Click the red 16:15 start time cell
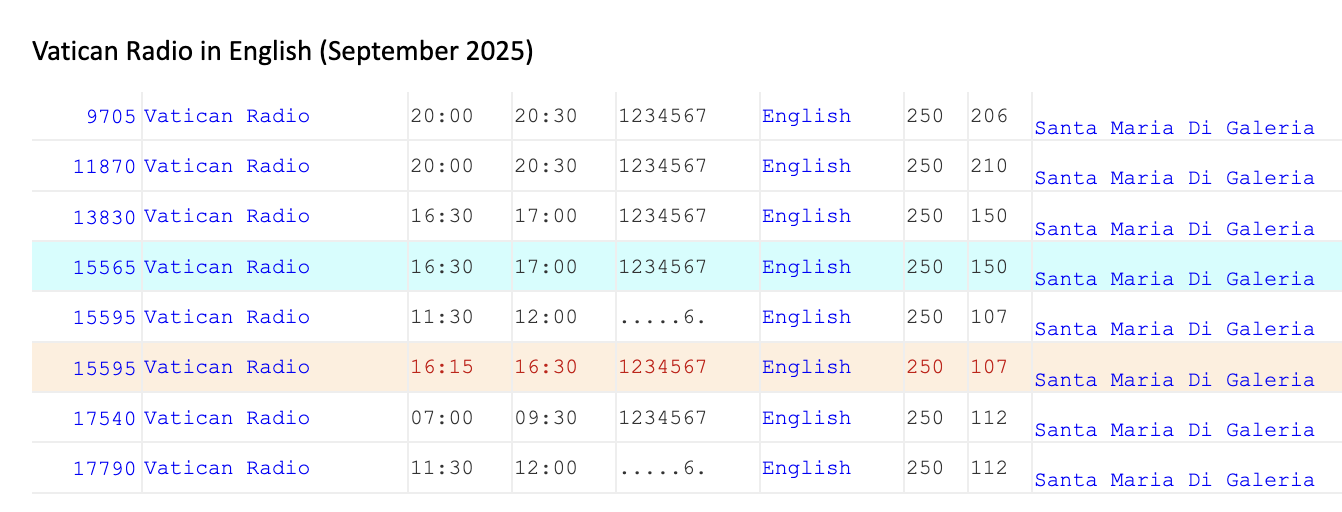Image resolution: width=1342 pixels, height=512 pixels. tap(442, 367)
